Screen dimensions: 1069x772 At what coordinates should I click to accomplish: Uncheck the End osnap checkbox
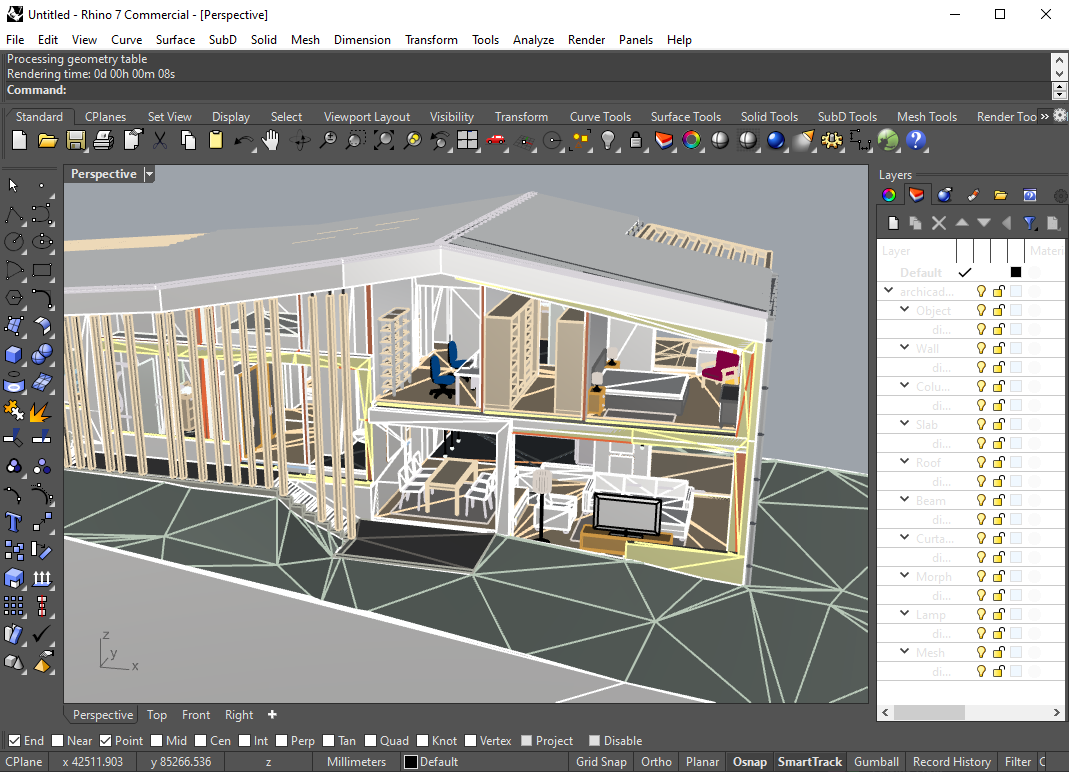(x=14, y=741)
